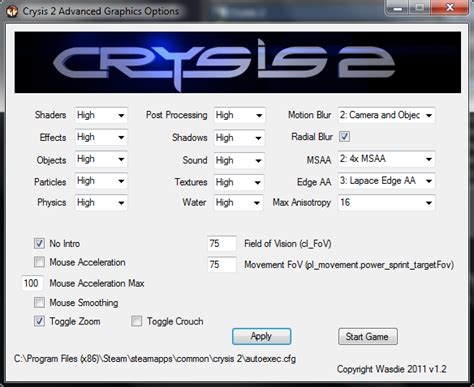Expand the Post Processing dropdown
This screenshot has width=474, height=387.
point(239,115)
